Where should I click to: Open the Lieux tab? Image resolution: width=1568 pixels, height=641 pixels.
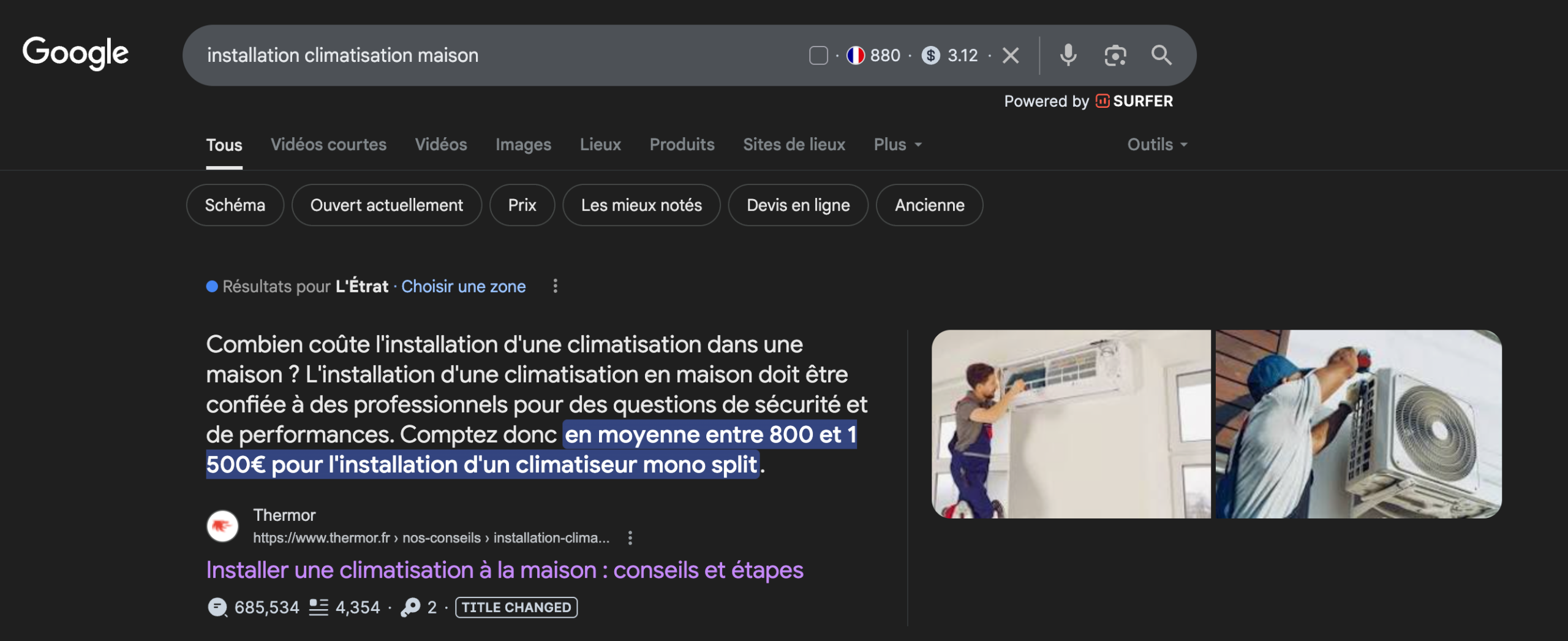[600, 145]
